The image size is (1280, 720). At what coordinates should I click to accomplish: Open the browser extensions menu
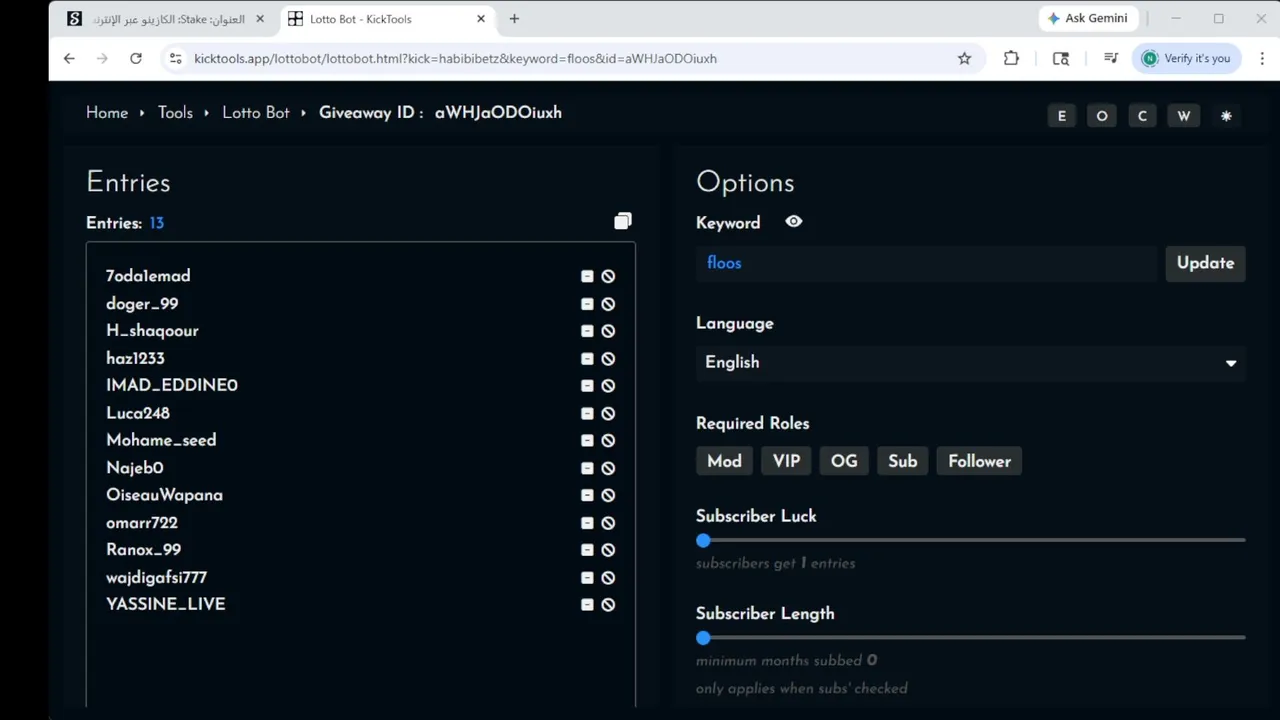pyautogui.click(x=1012, y=59)
